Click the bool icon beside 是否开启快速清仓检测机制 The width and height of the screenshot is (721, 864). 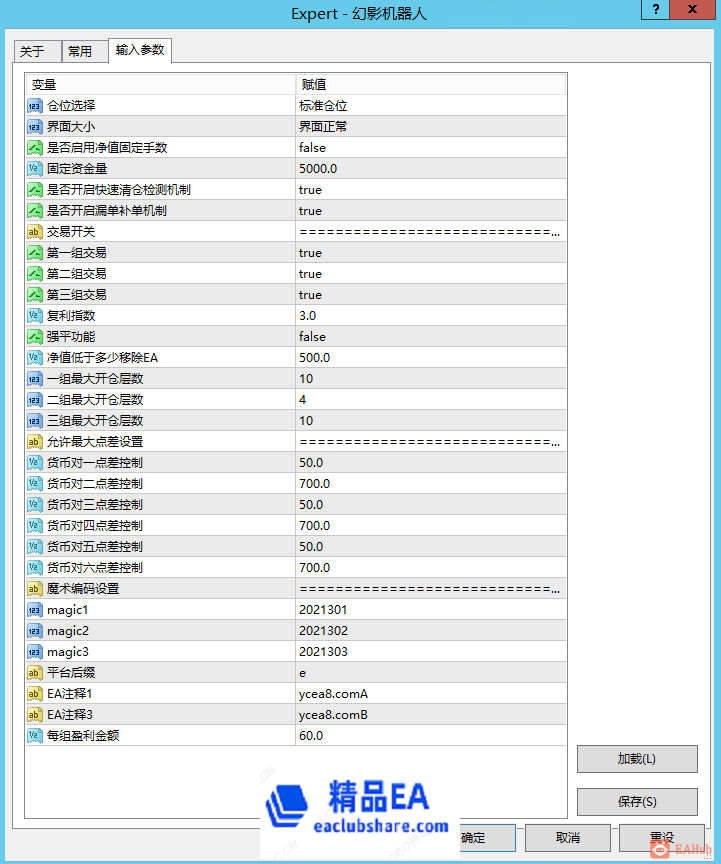34,190
